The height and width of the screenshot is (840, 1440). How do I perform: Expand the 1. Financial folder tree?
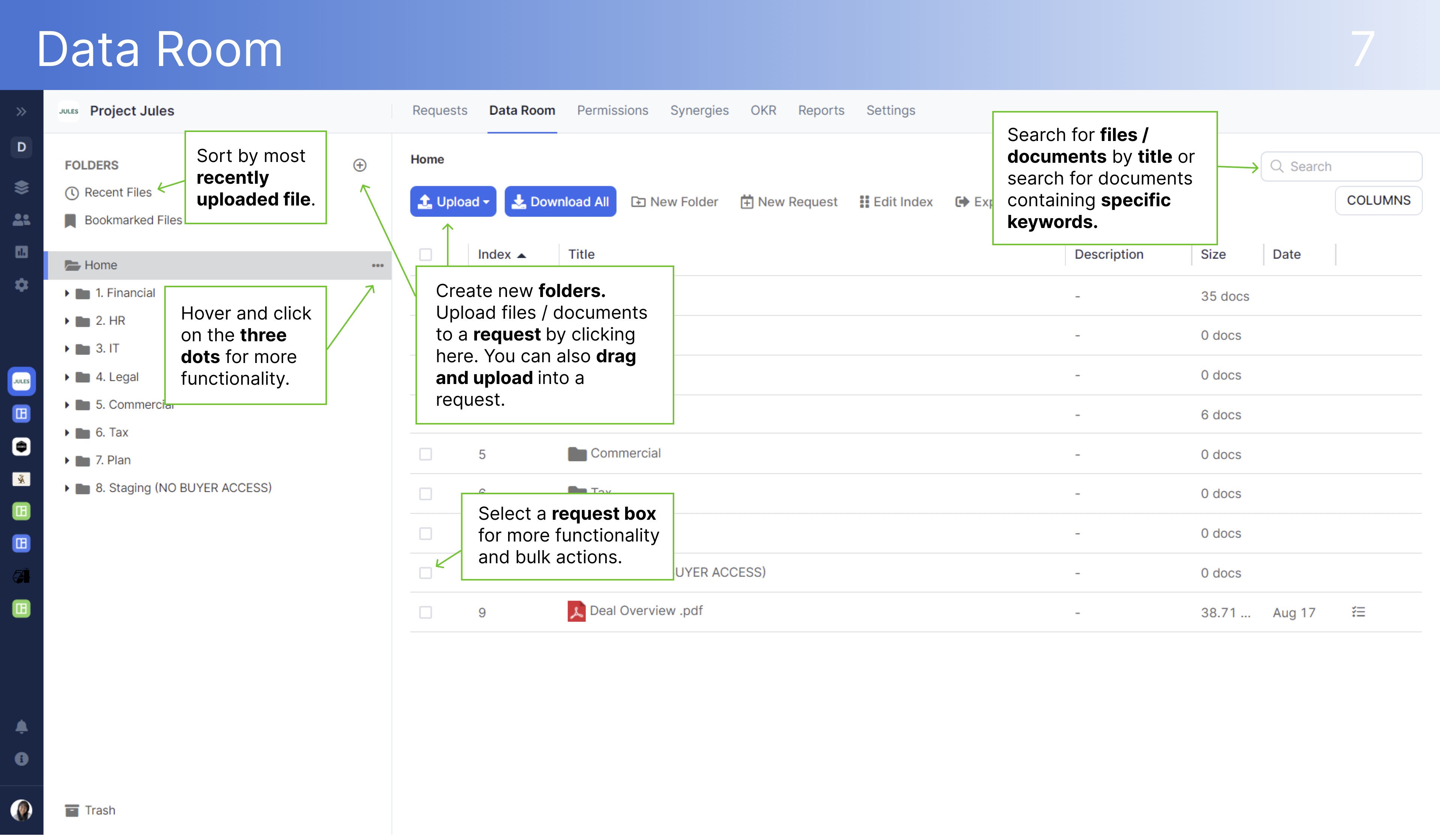click(67, 293)
